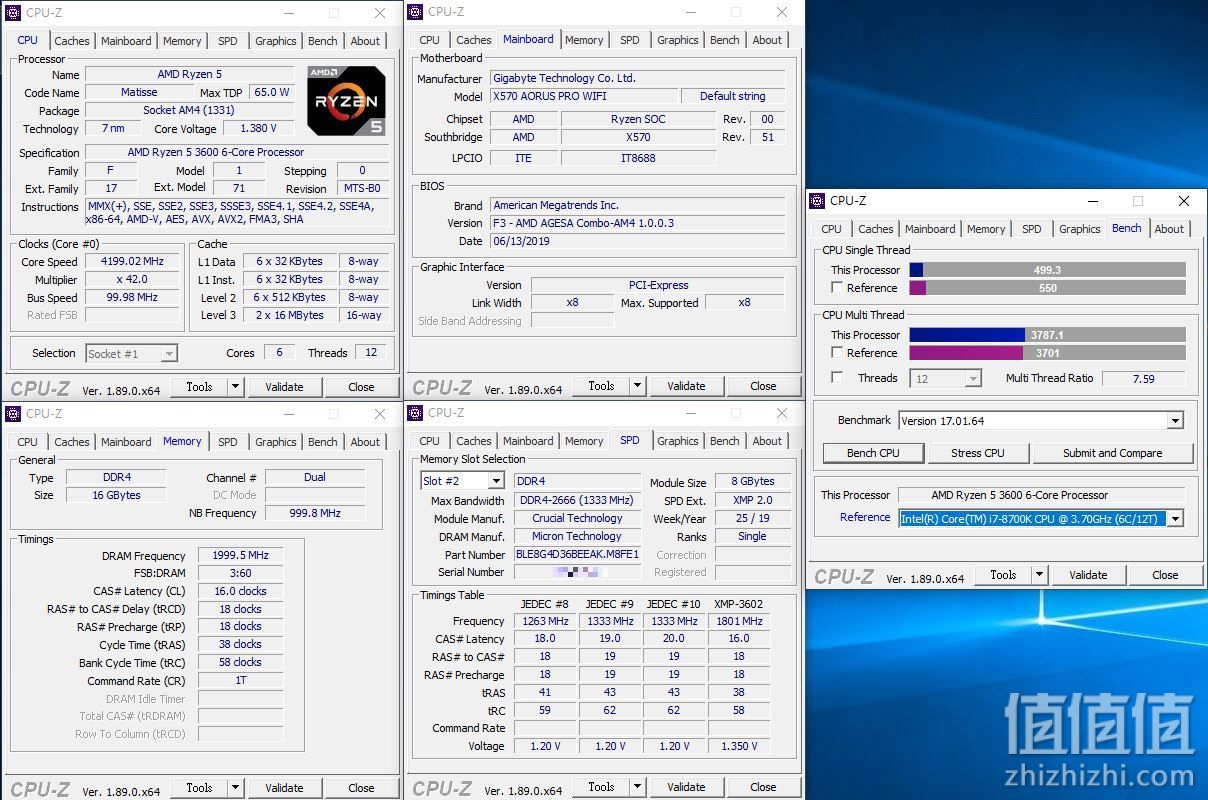Click the CPU-Z title icon of the Bench window

pos(818,201)
